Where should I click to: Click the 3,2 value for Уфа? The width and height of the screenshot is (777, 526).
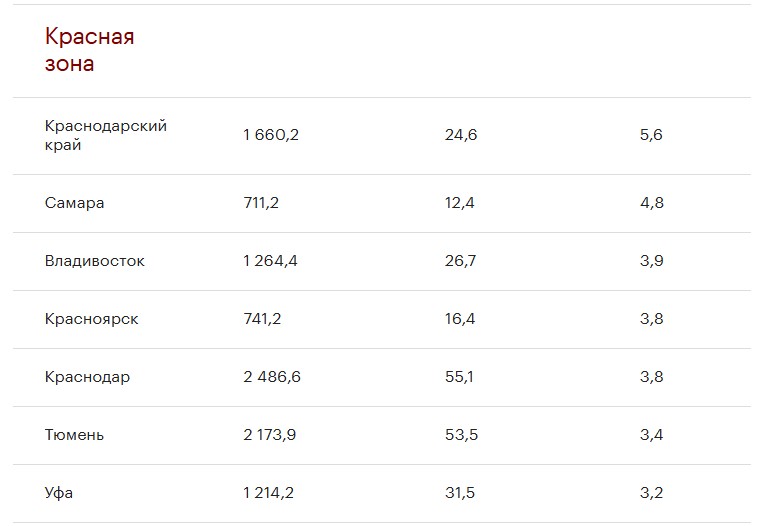tap(651, 493)
